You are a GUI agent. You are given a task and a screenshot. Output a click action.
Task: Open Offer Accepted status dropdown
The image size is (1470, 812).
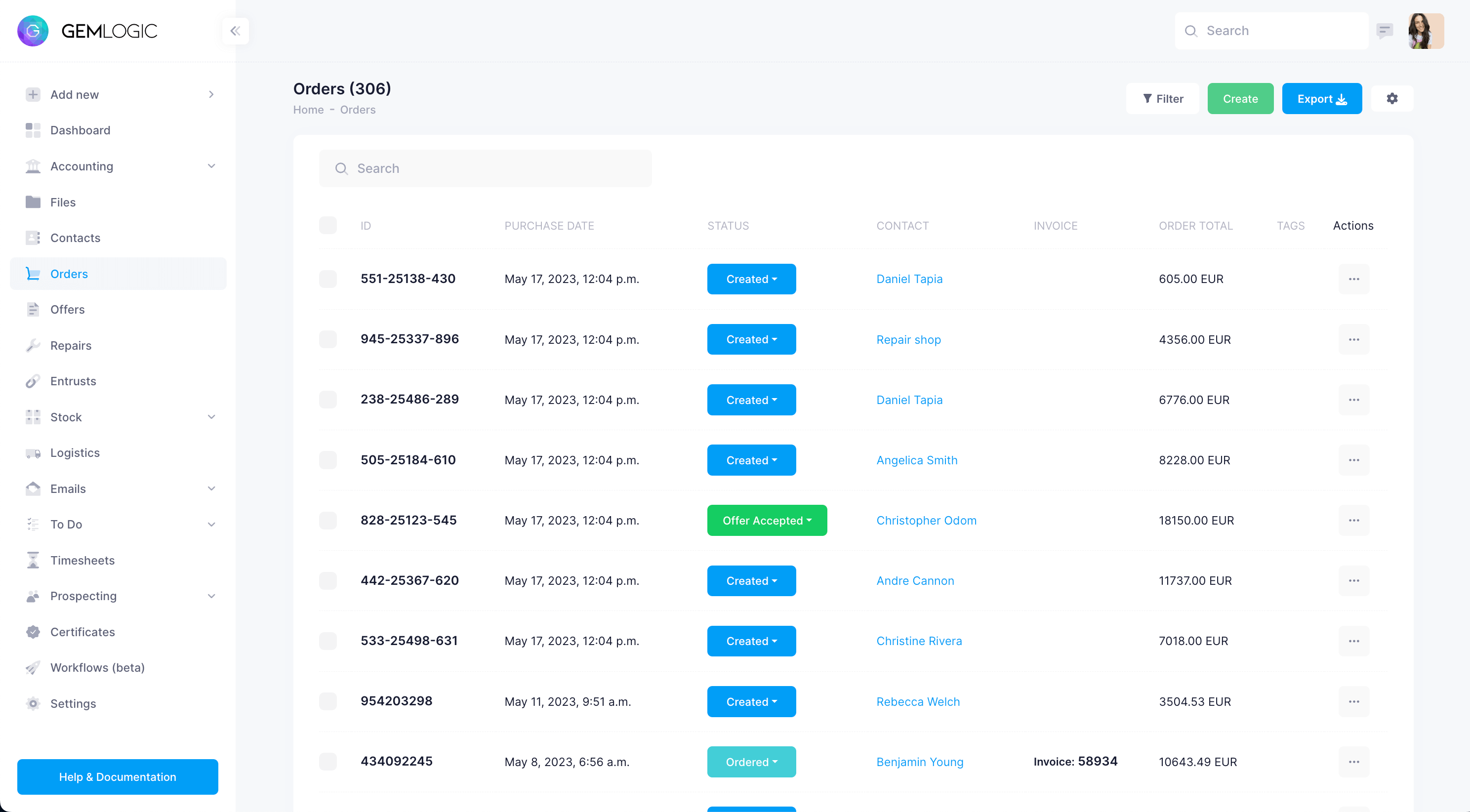pos(767,521)
